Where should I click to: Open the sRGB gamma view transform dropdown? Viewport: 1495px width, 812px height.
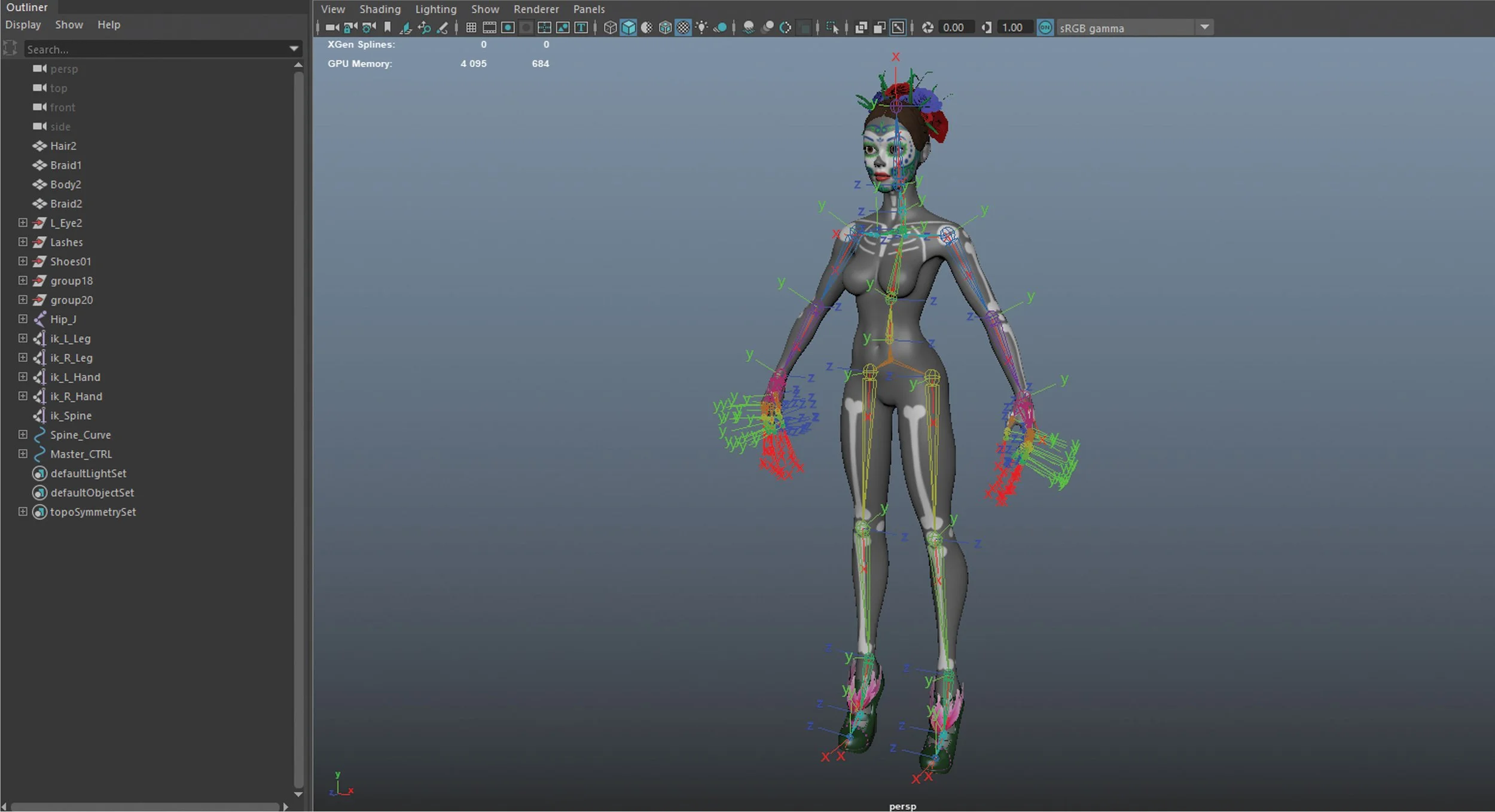(1204, 28)
